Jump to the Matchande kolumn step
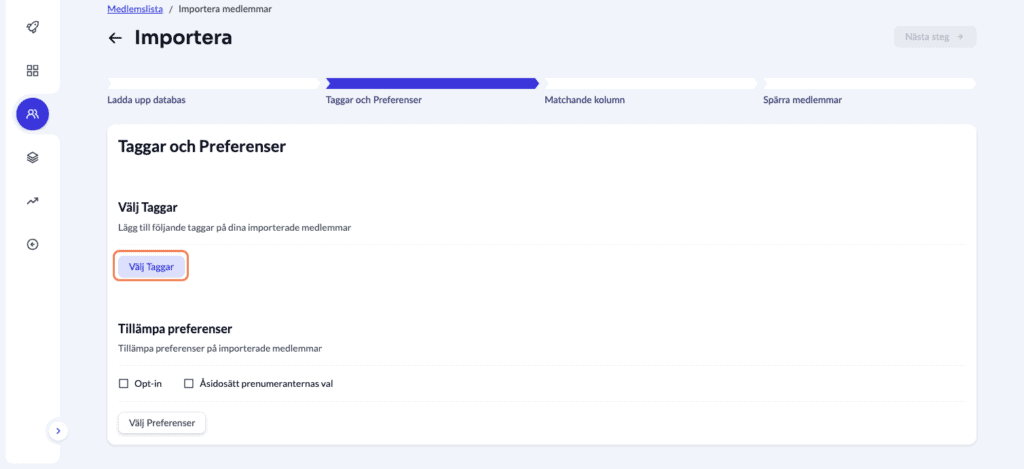This screenshot has height=469, width=1024. point(585,100)
